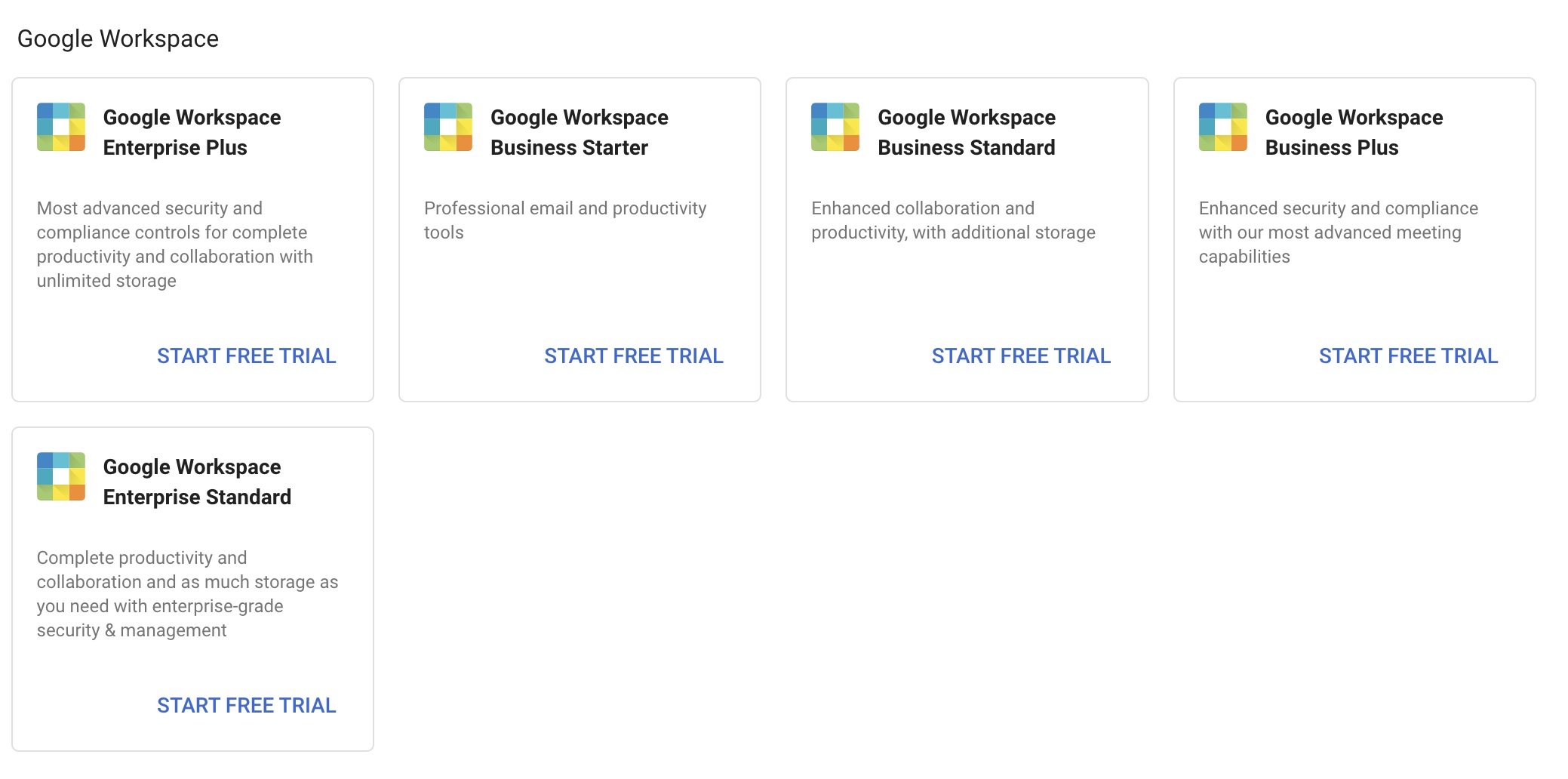Open the Google Workspace Business Standard title
The image size is (1568, 779).
(967, 132)
